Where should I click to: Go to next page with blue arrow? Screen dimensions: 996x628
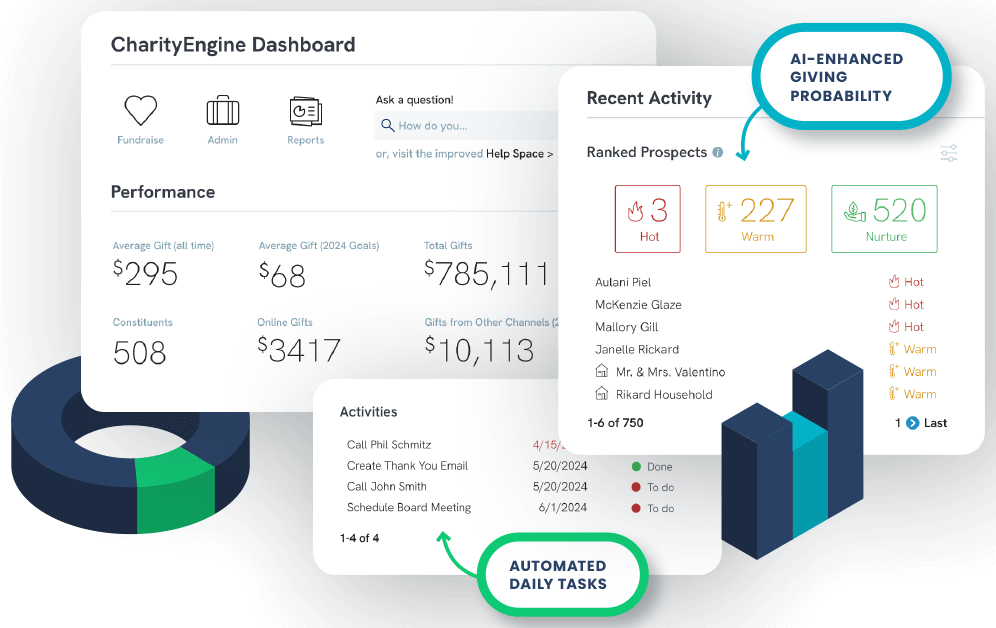912,423
